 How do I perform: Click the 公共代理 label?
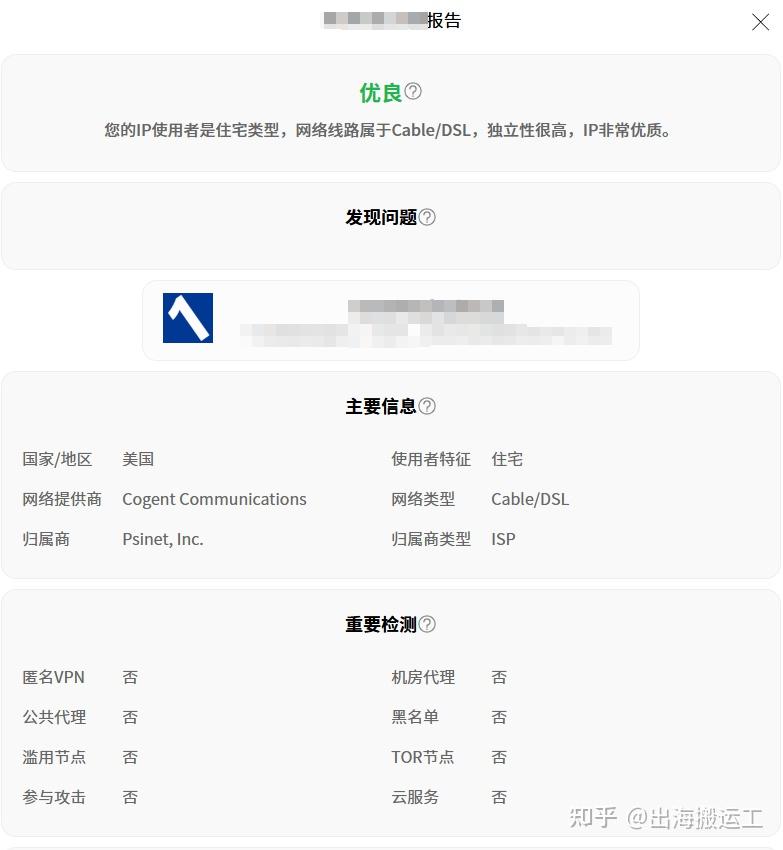(x=54, y=718)
